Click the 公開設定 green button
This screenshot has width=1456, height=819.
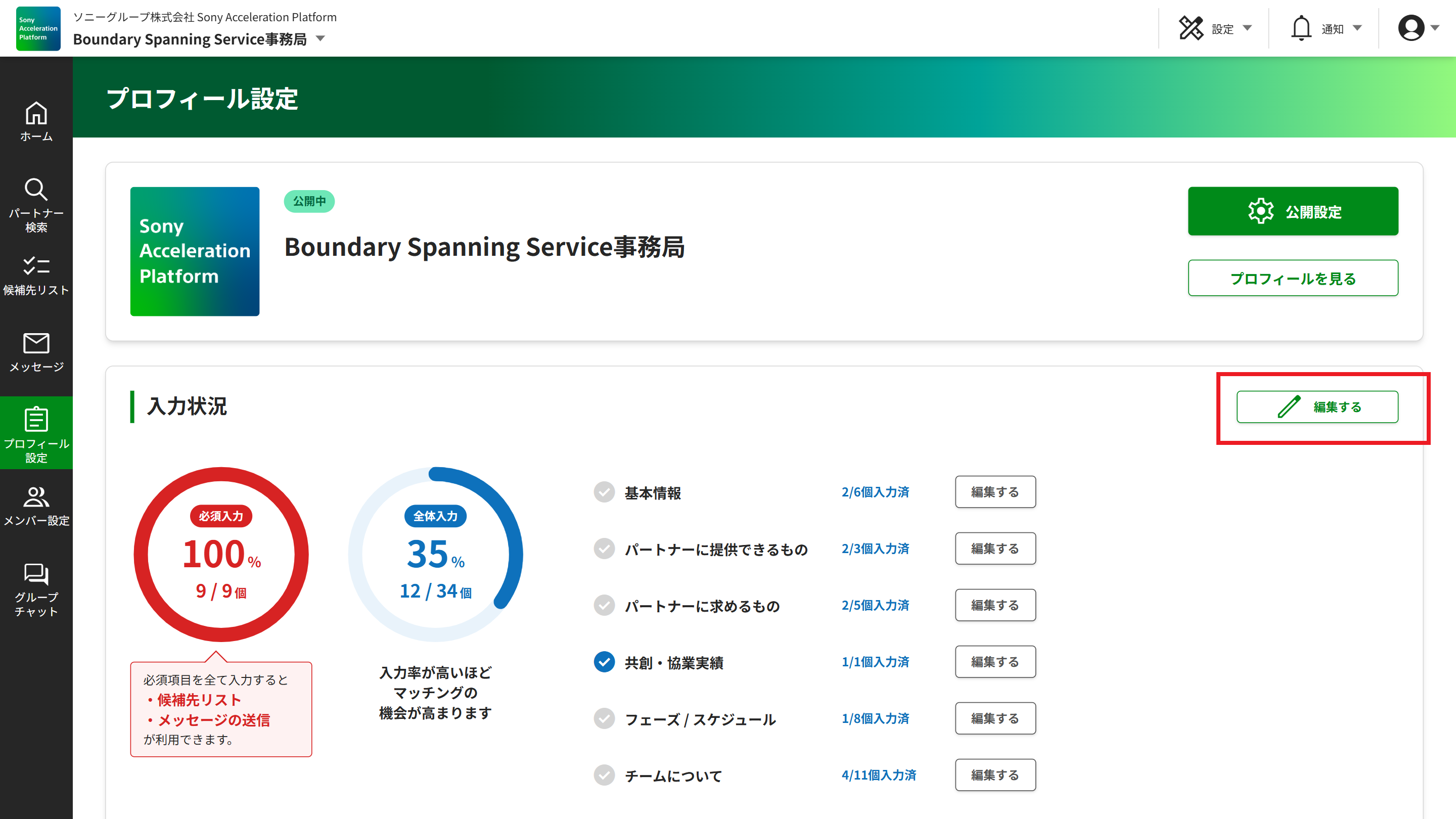point(1293,211)
